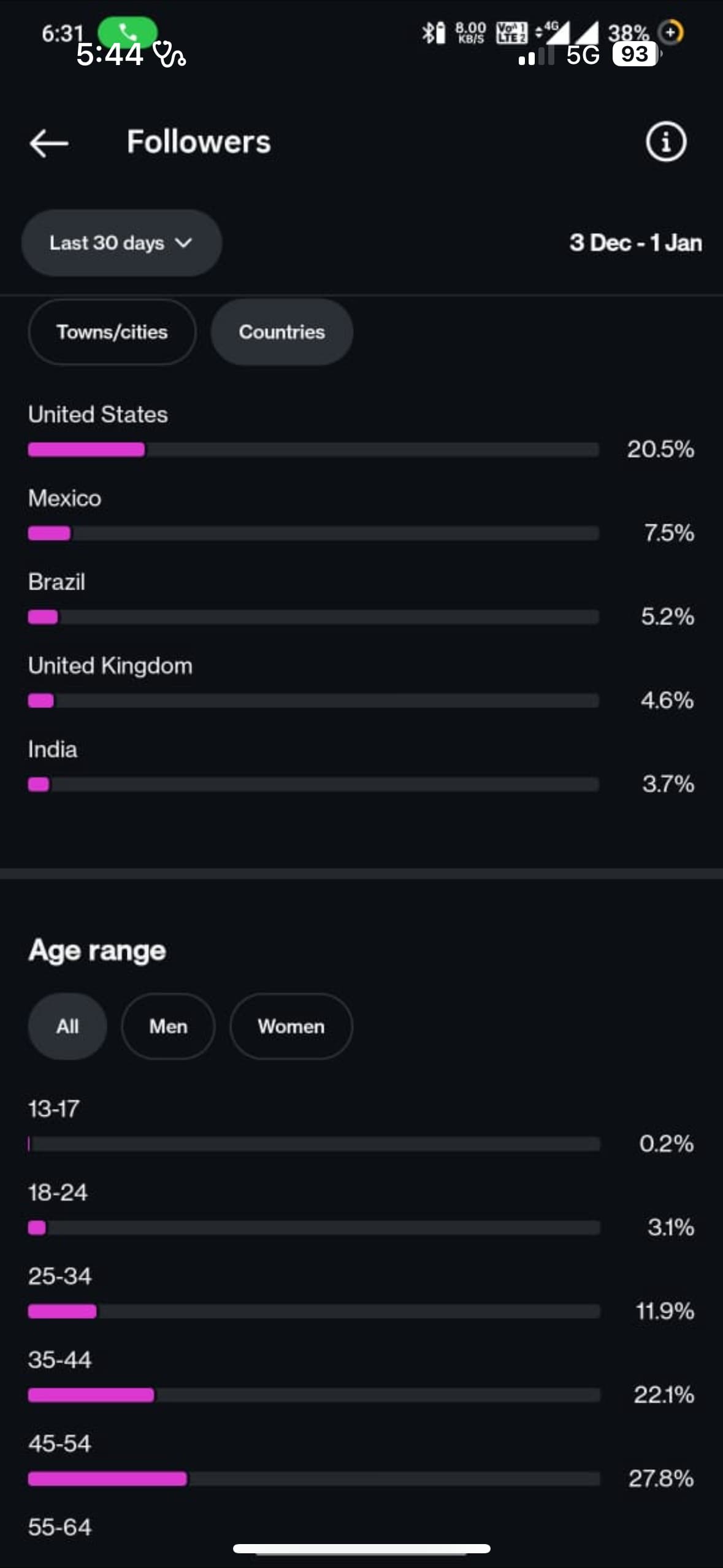Filter age range by Men
The width and height of the screenshot is (723, 1568).
point(168,1026)
